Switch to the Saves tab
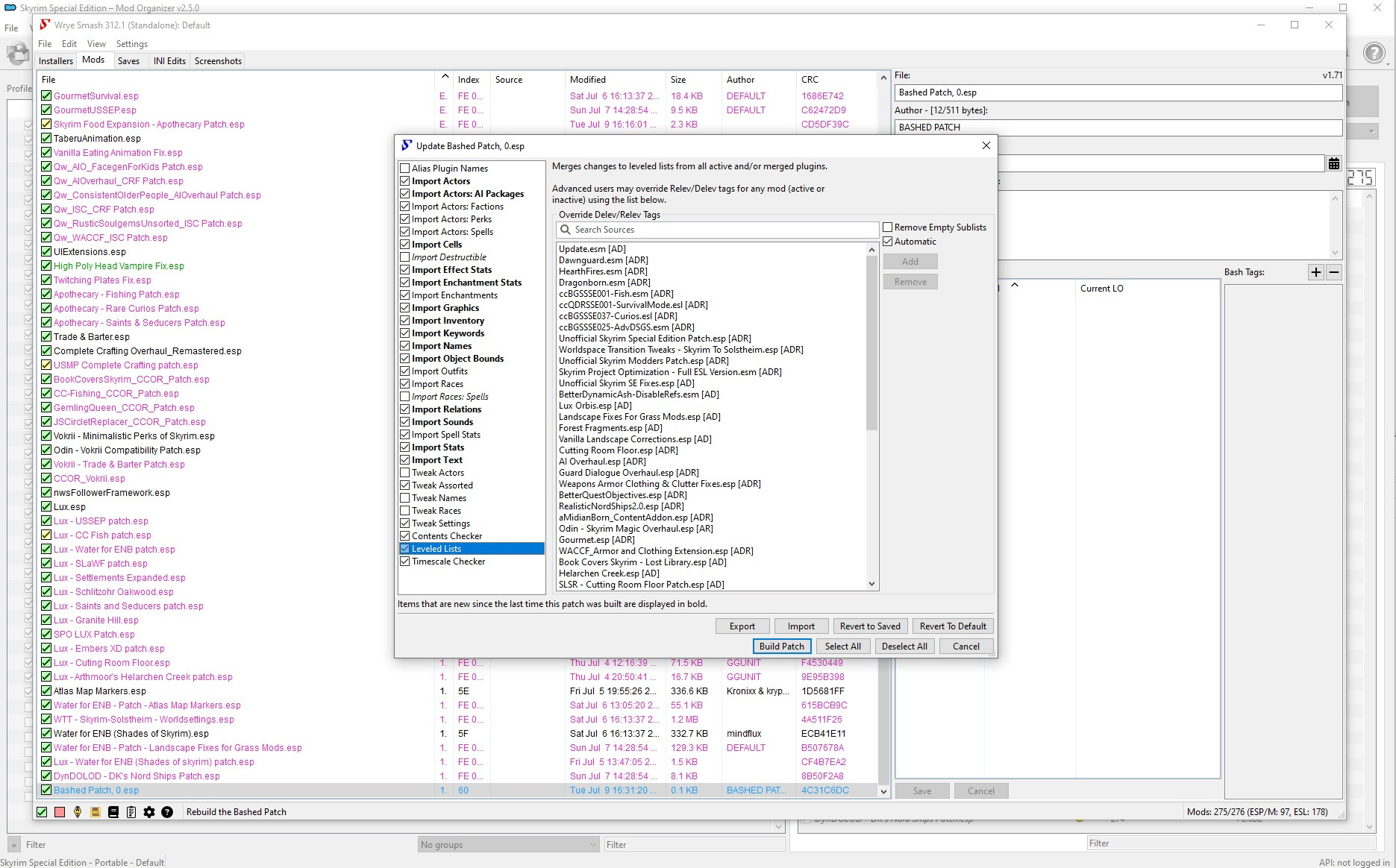Viewport: 1396px width, 868px height. 128,61
